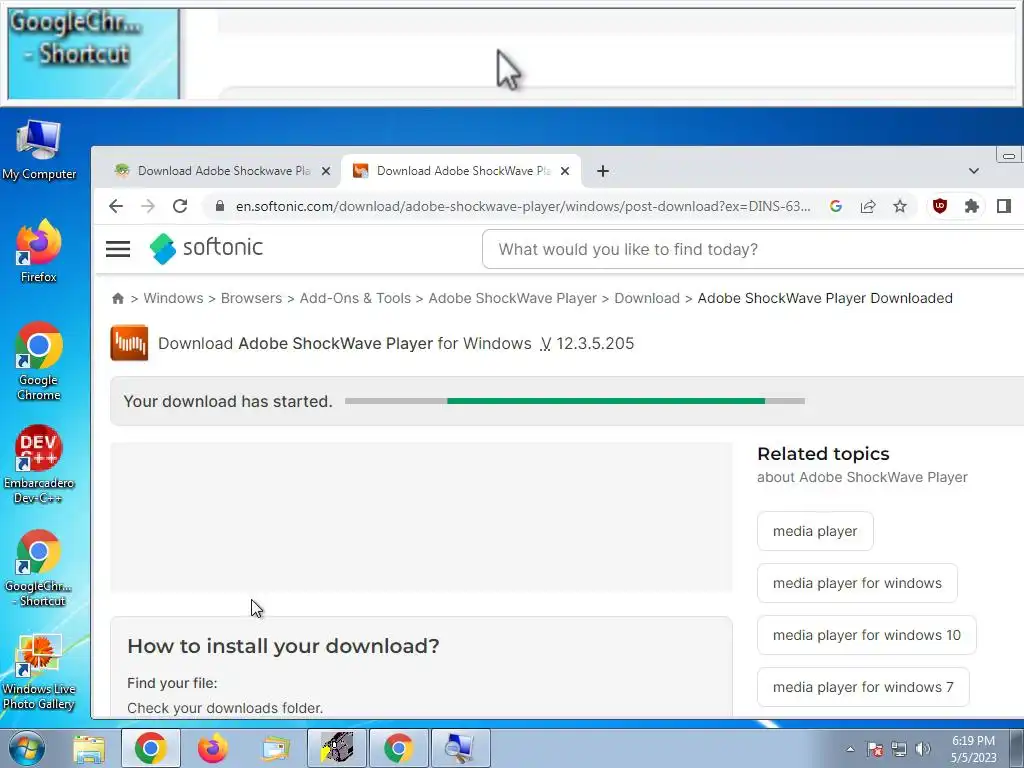Click the Google icon in address bar
The height and width of the screenshot is (768, 1024).
(835, 206)
